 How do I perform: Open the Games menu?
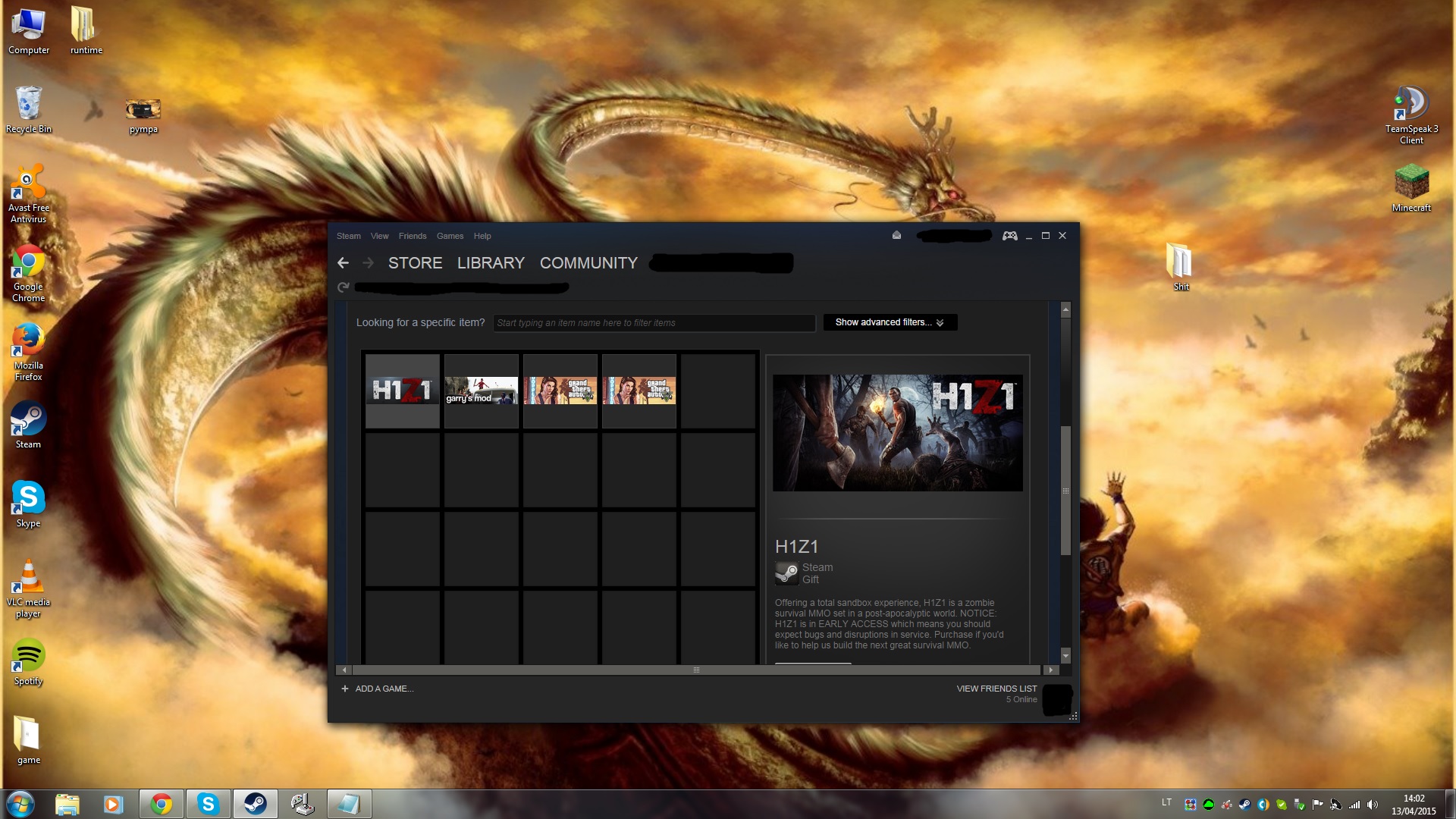pos(450,236)
